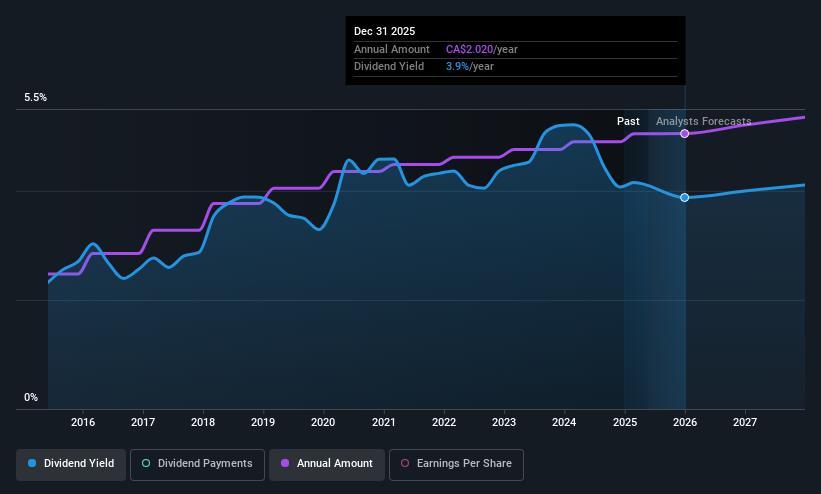Click the 2027 x-axis label
This screenshot has width=821, height=494.
point(745,422)
